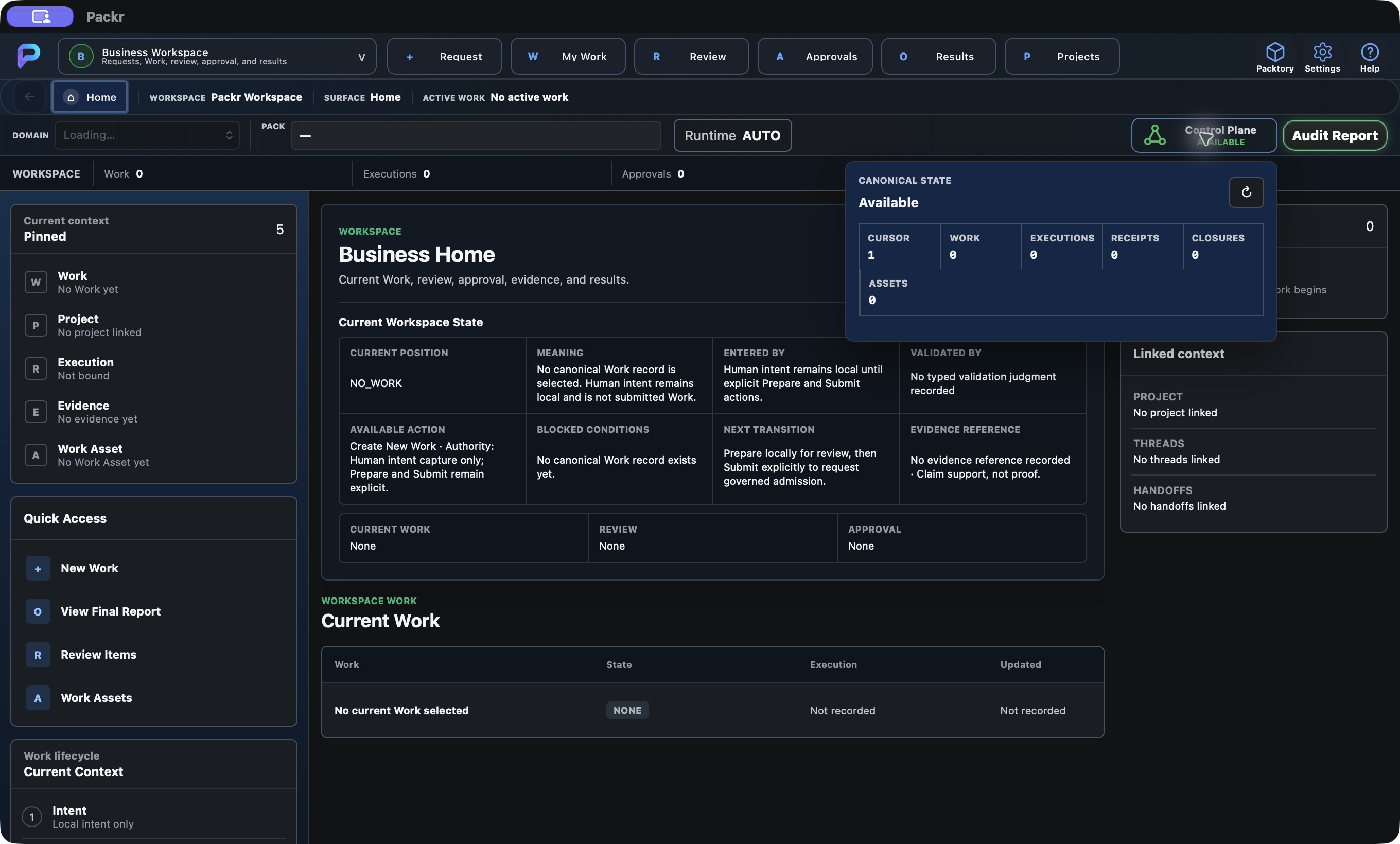Click the O icon beside View Final Report
The width and height of the screenshot is (1400, 844).
pos(38,612)
